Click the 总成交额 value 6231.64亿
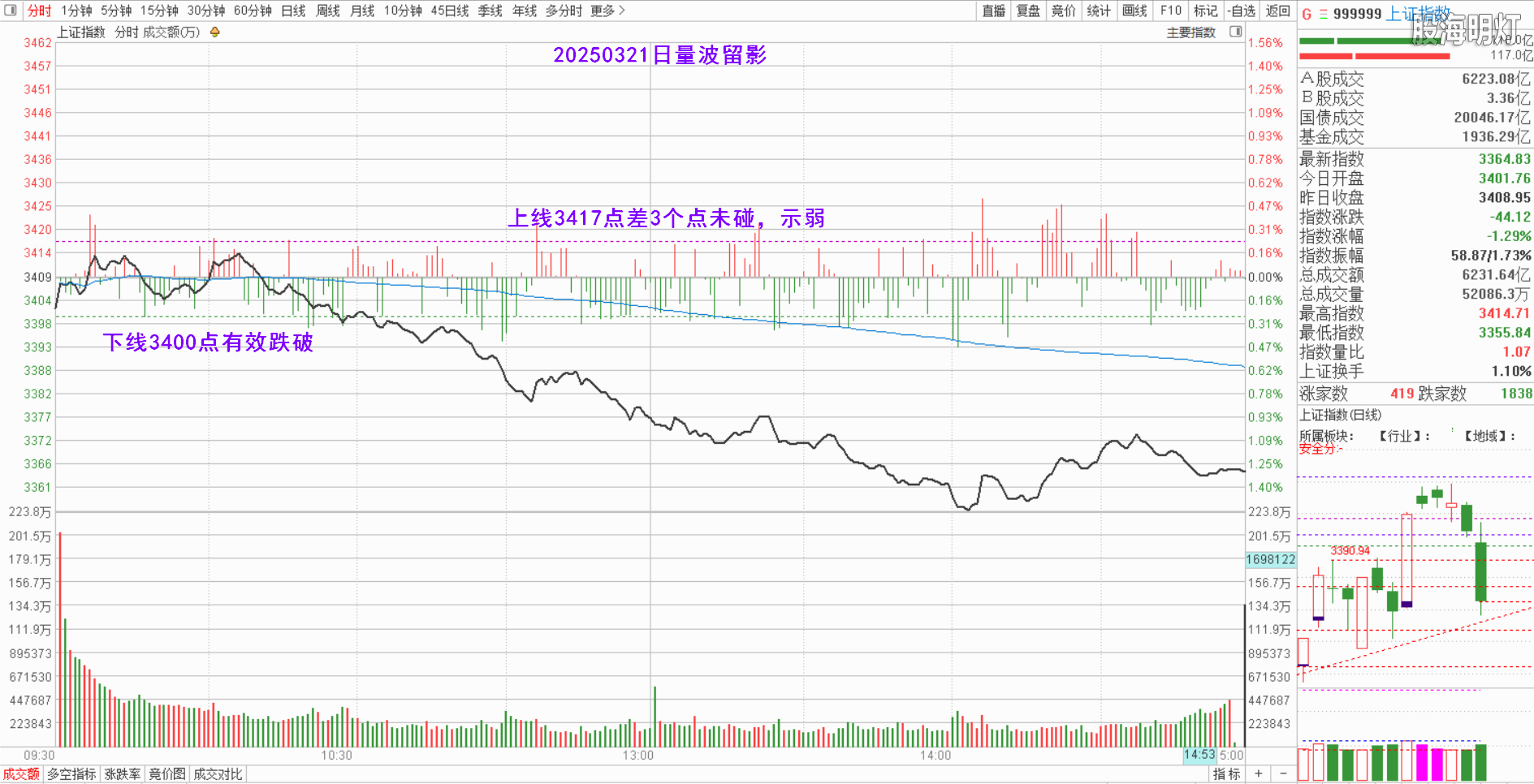 pos(1496,275)
